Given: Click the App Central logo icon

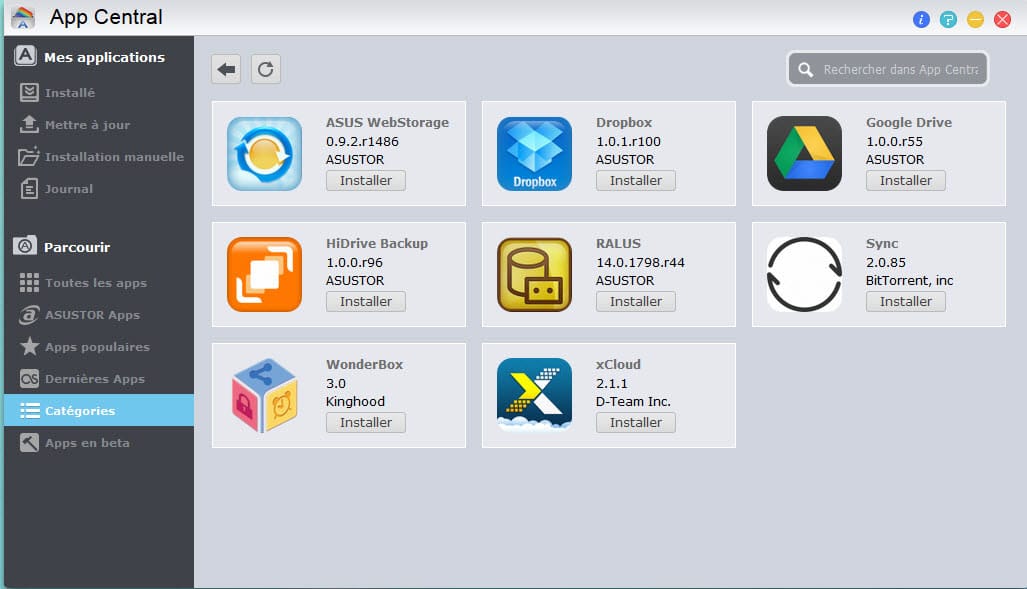Looking at the screenshot, I should [x=23, y=17].
